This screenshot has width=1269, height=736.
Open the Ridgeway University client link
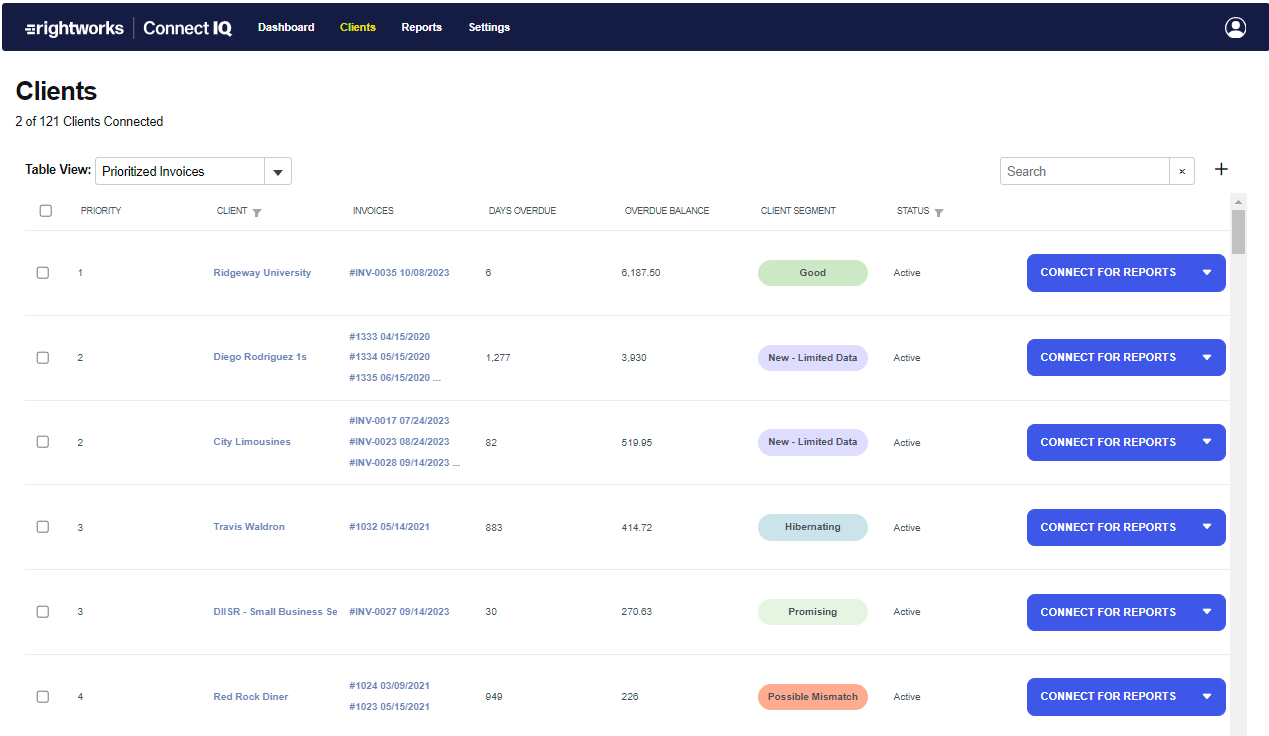[262, 272]
